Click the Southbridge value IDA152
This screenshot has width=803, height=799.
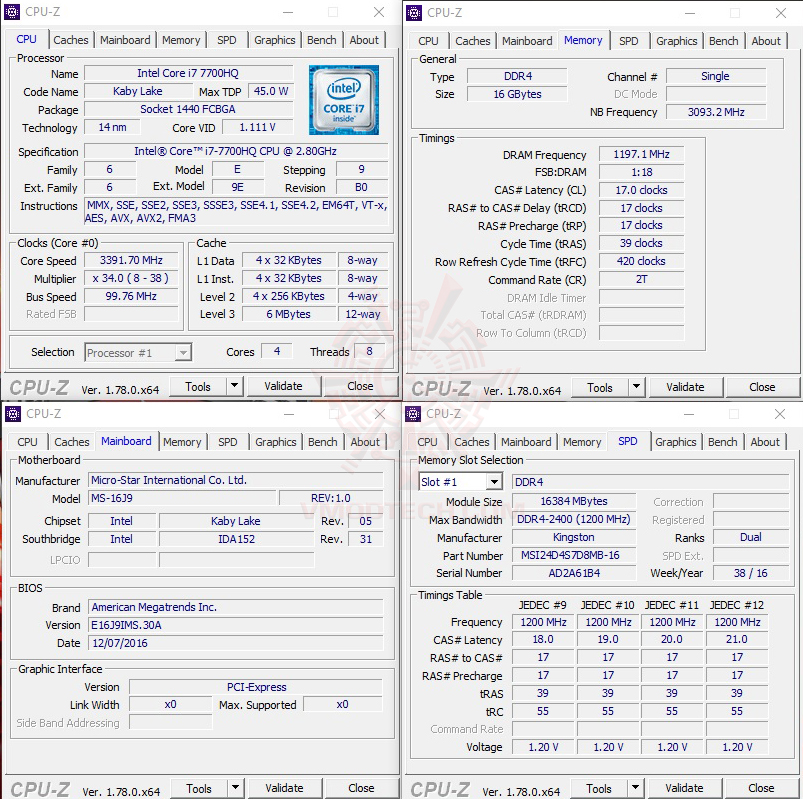[x=236, y=539]
